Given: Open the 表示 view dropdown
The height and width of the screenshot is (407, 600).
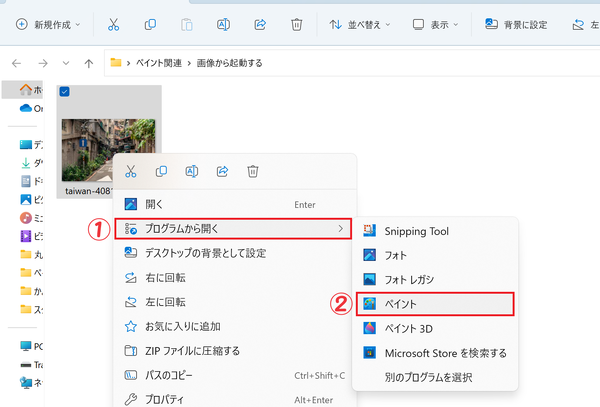Looking at the screenshot, I should 435,25.
